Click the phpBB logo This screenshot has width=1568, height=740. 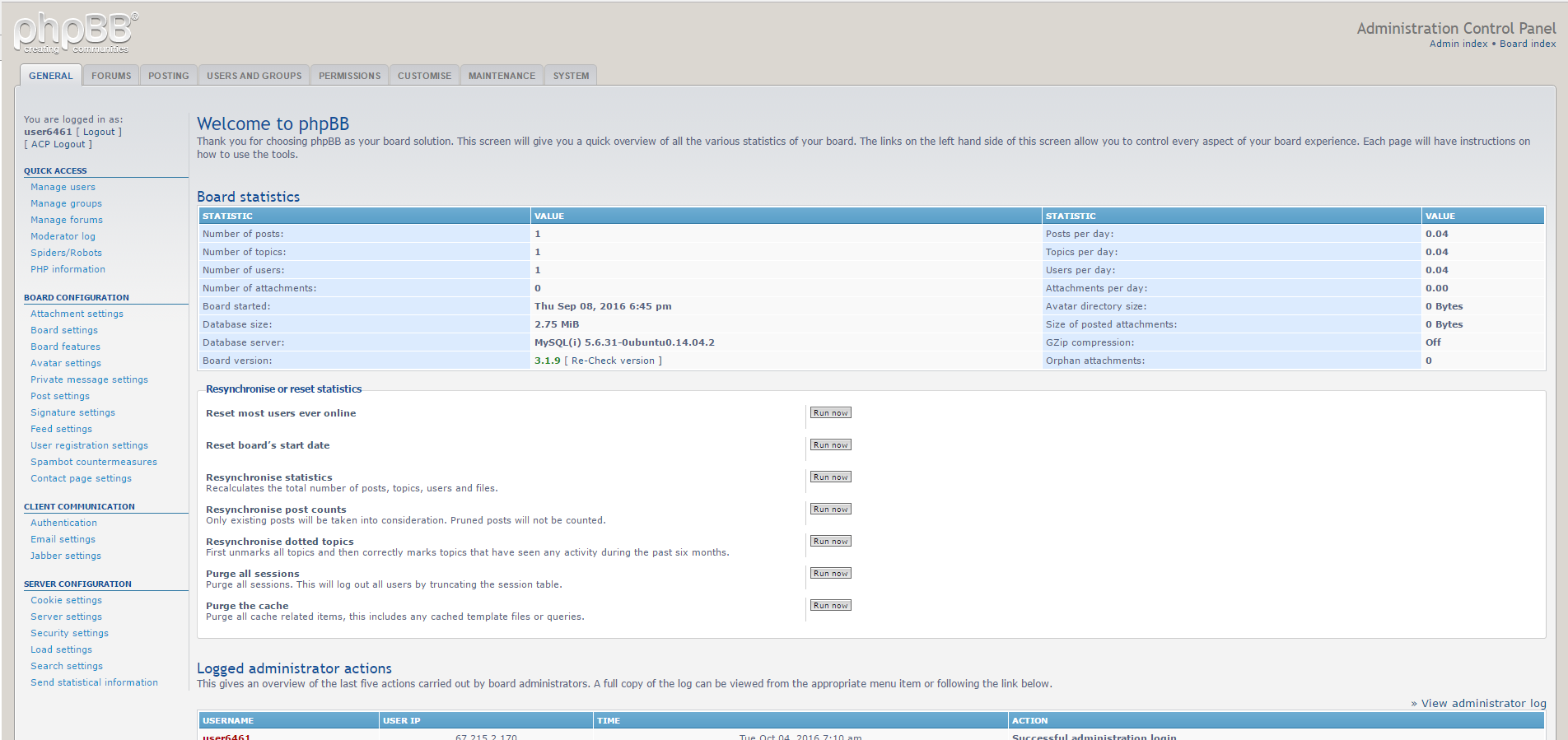[76, 33]
